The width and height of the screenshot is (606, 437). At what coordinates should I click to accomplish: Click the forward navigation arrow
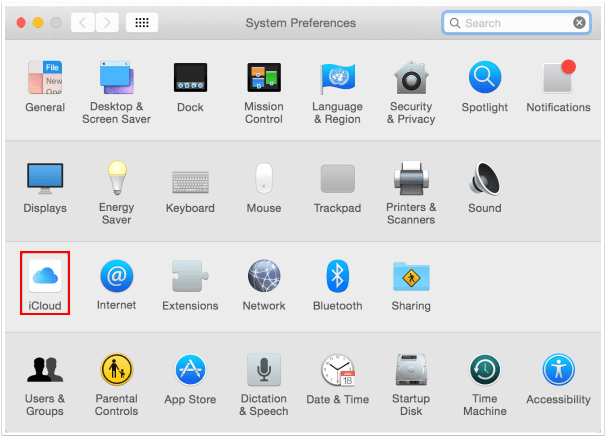107,22
